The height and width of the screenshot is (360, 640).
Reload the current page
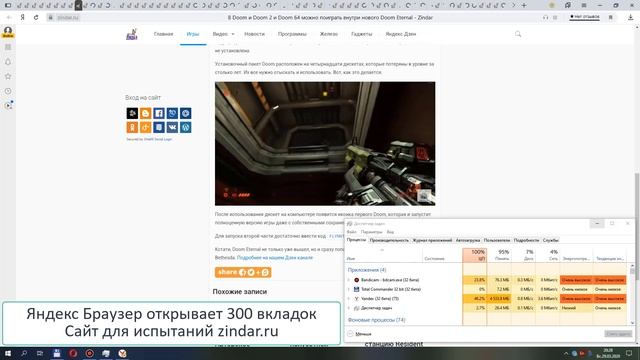tap(36, 18)
